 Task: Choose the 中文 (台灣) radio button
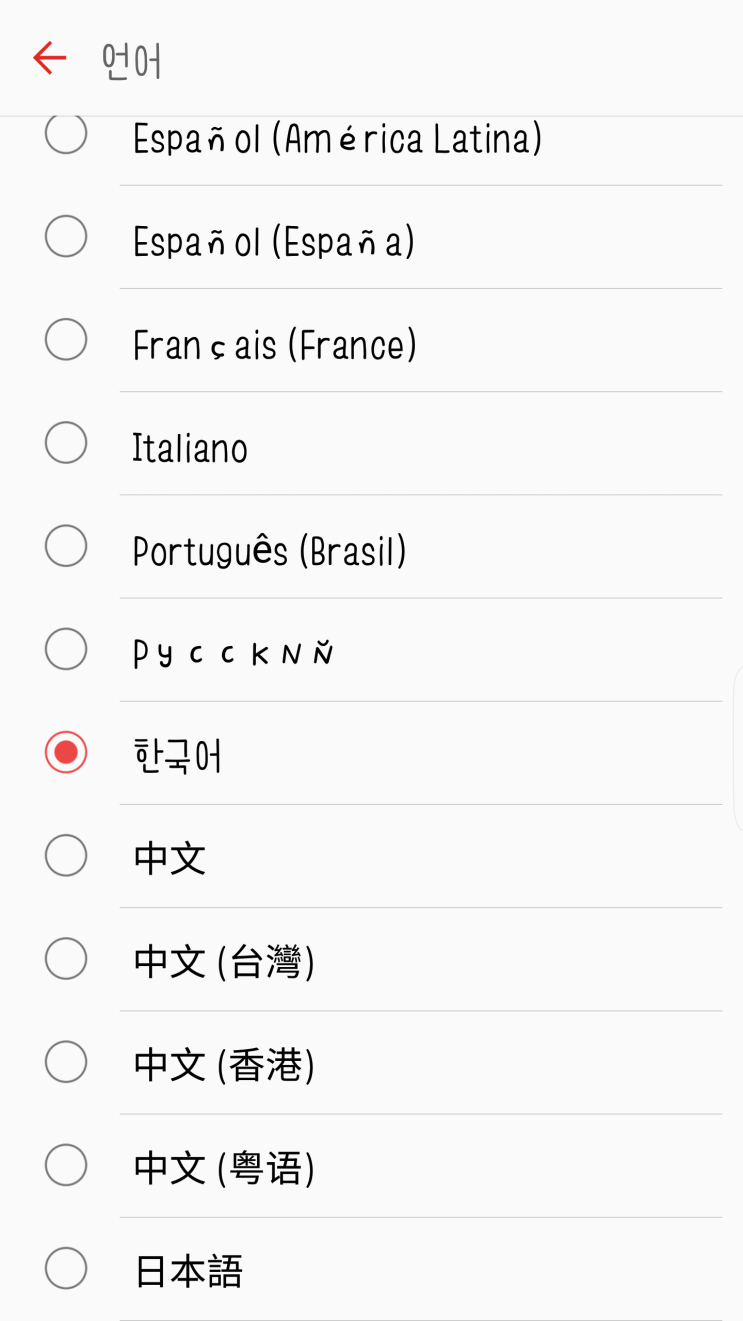(66, 958)
